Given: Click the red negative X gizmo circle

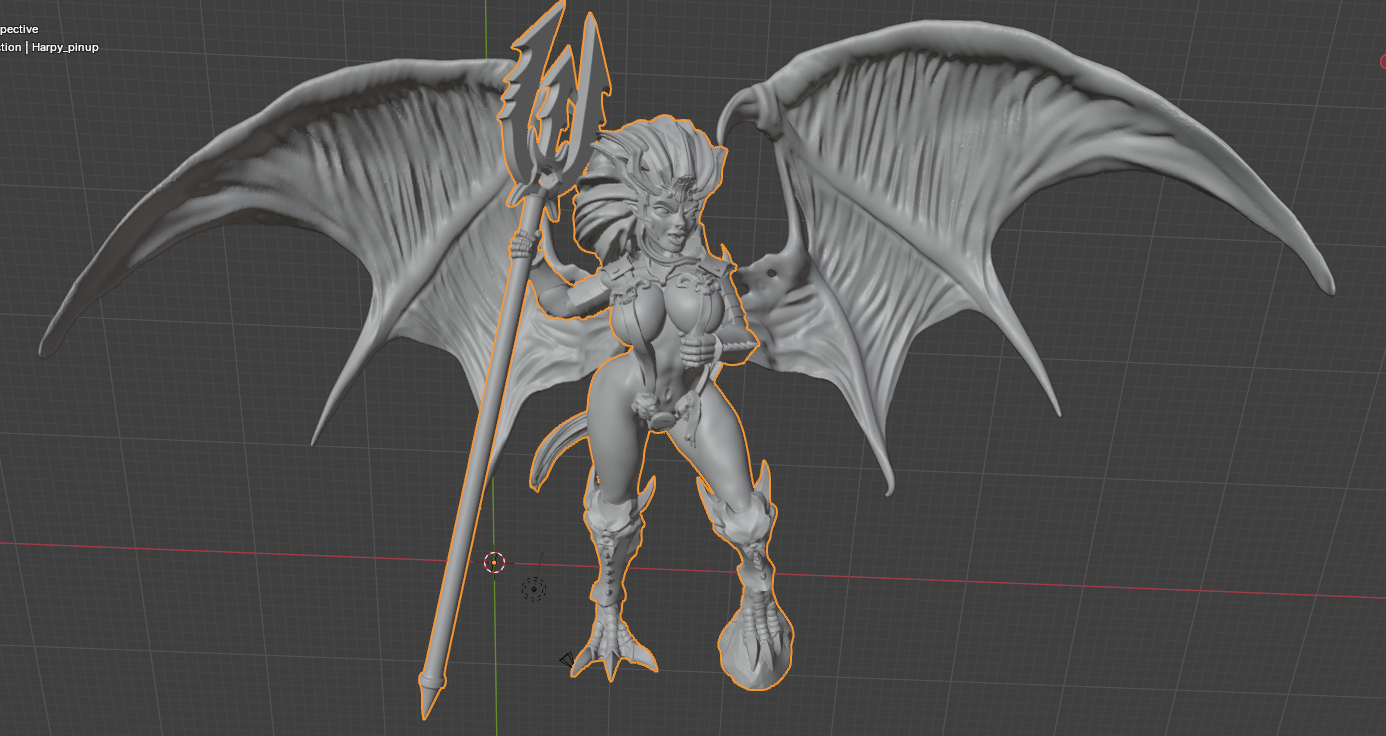Looking at the screenshot, I should click(1382, 62).
